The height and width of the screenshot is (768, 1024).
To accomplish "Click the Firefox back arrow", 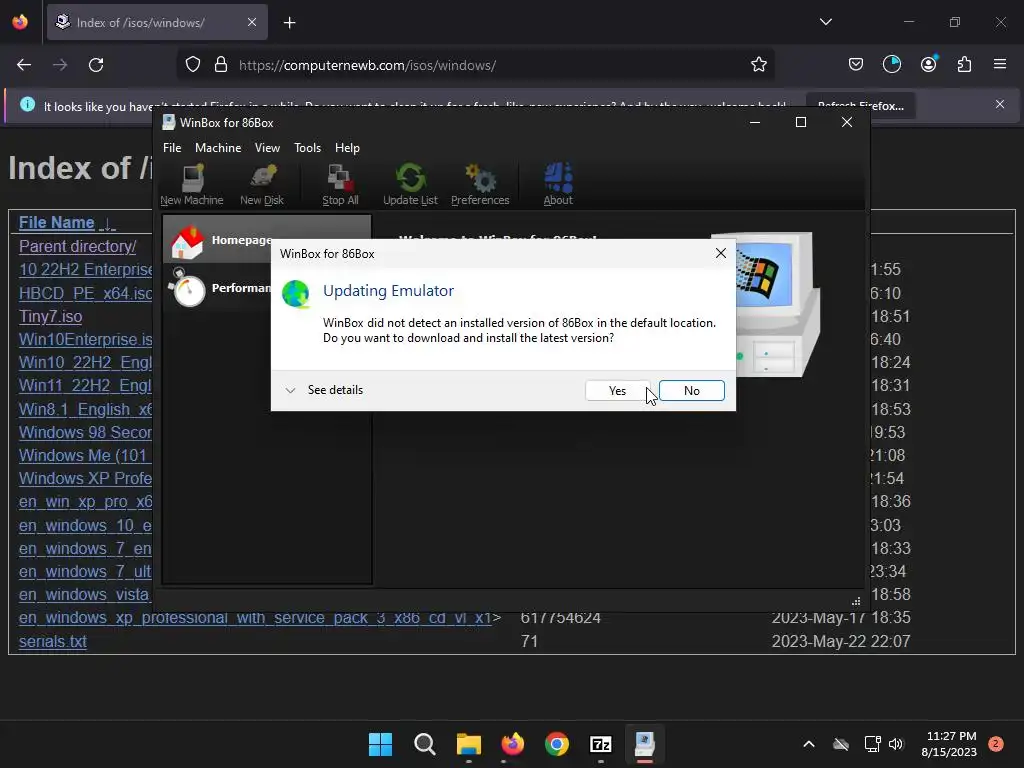I will pyautogui.click(x=24, y=65).
